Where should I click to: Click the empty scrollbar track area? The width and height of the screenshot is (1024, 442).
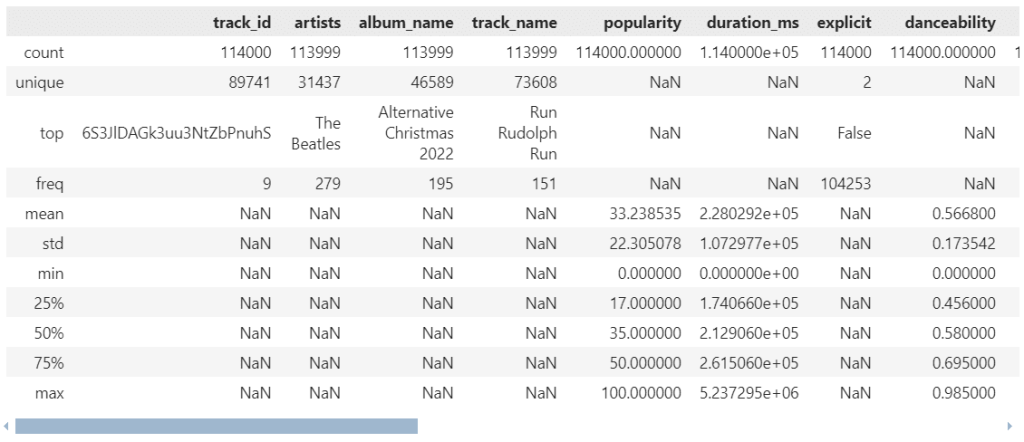coord(700,427)
